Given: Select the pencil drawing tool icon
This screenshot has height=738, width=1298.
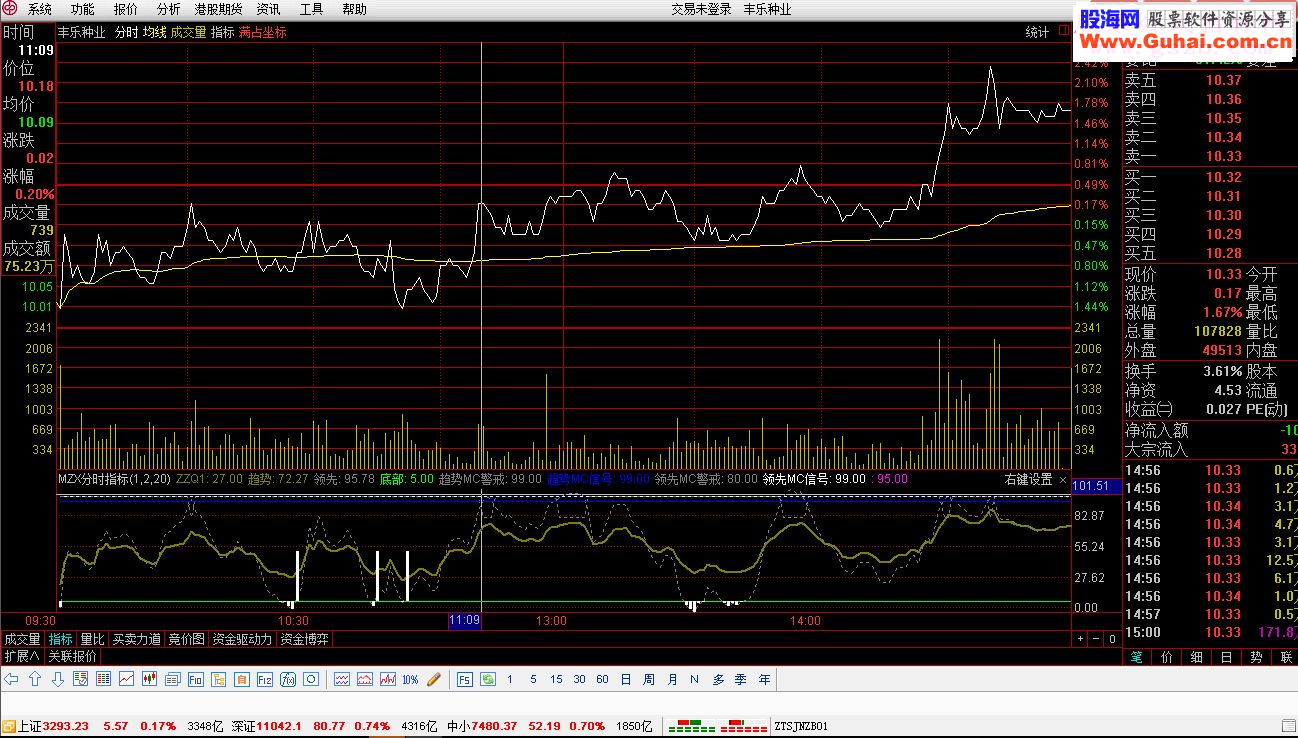Looking at the screenshot, I should (x=433, y=679).
